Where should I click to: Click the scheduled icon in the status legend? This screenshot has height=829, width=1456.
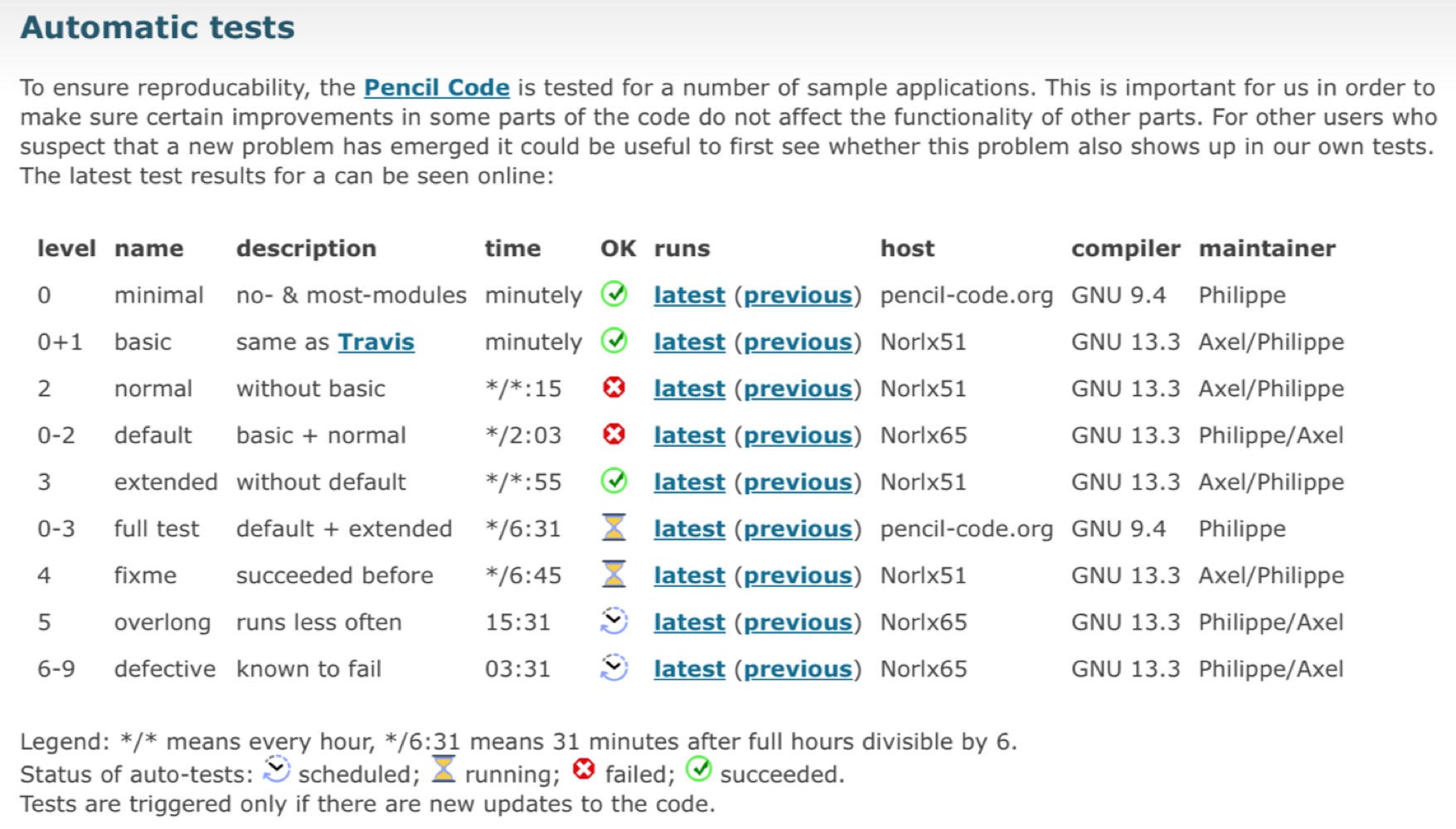[276, 770]
